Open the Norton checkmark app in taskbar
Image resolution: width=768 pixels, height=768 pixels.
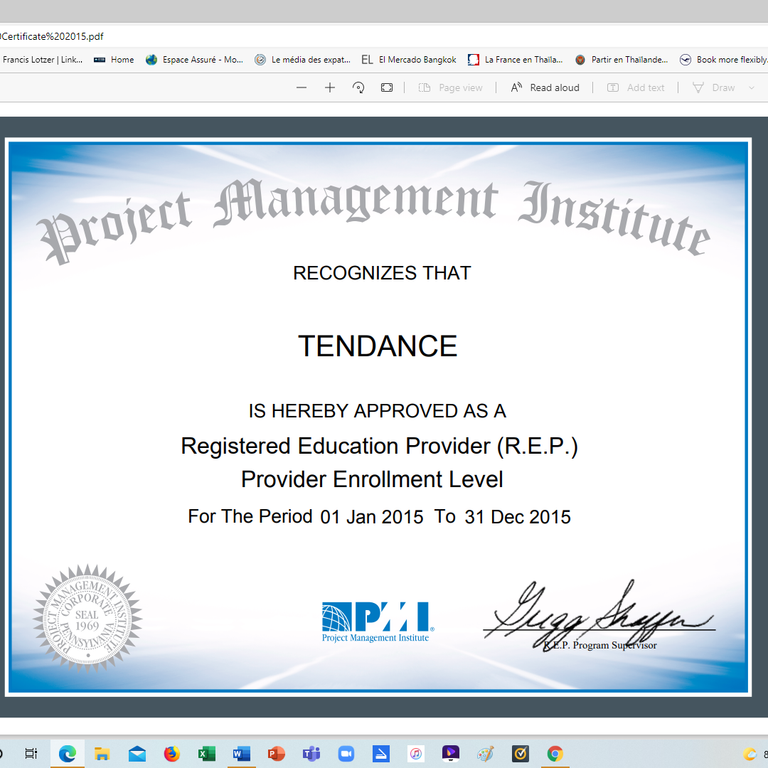click(520, 753)
